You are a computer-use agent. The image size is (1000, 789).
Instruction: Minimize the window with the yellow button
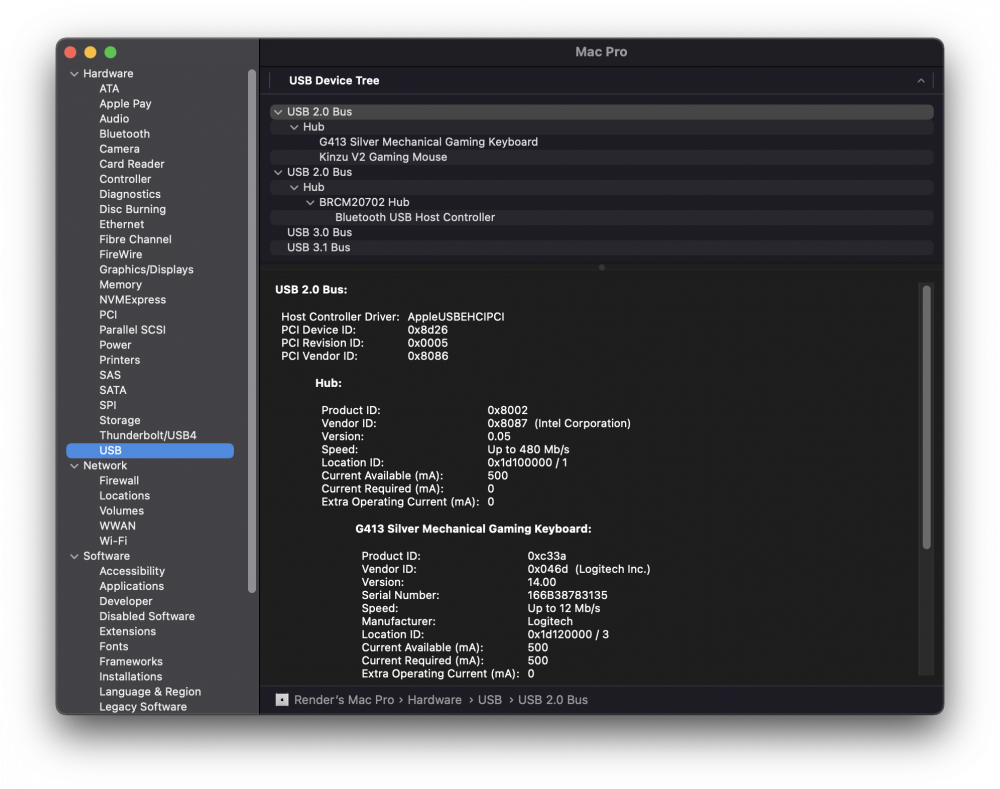tap(91, 52)
